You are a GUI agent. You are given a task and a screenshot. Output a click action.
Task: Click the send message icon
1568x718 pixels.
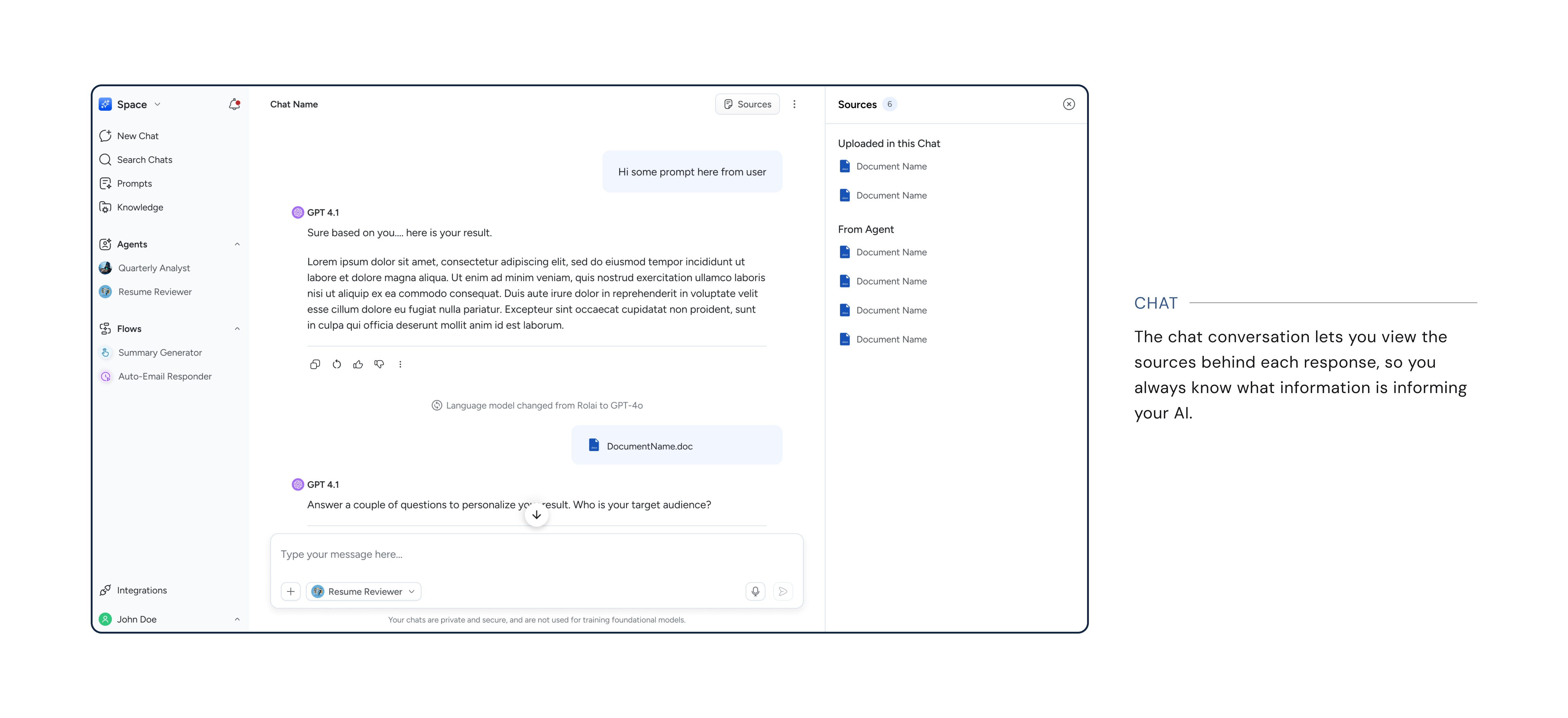pos(783,591)
